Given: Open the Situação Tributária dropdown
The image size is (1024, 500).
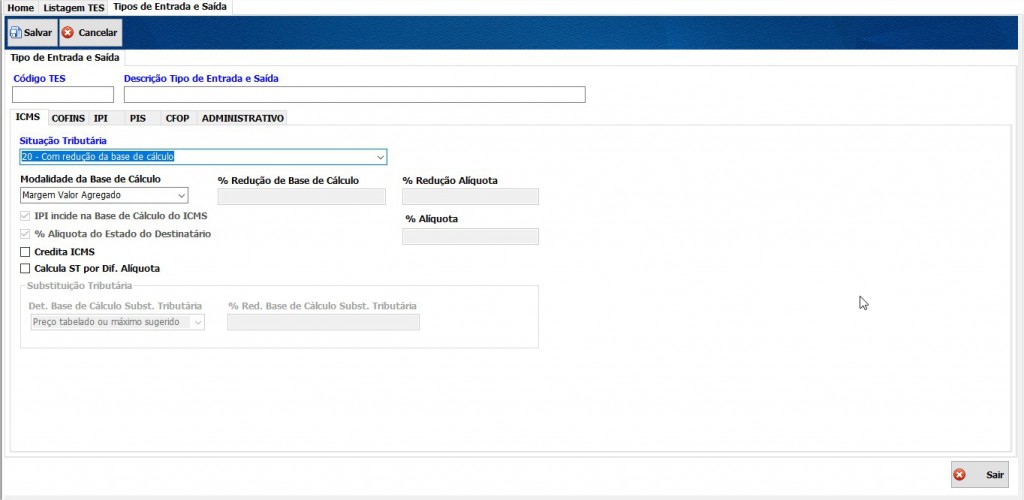Looking at the screenshot, I should pos(380,157).
